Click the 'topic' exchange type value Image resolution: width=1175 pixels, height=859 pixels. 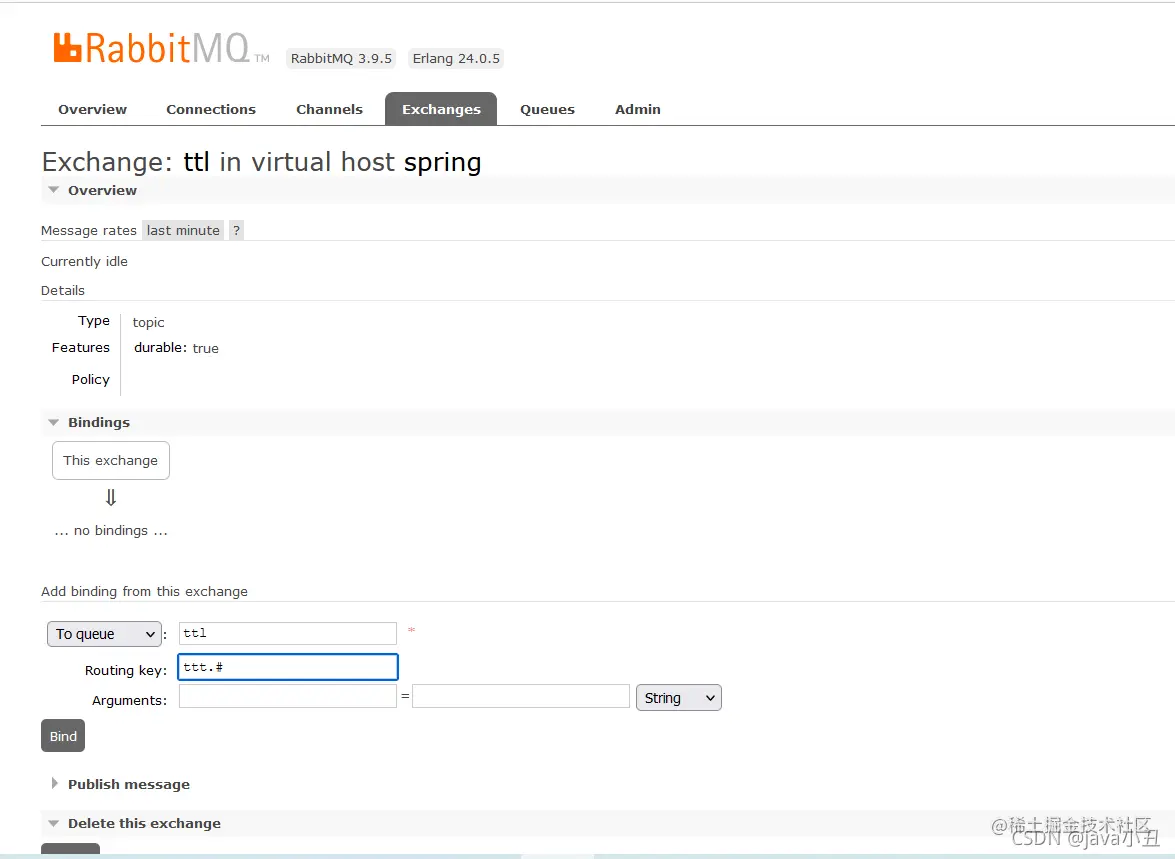click(x=148, y=322)
